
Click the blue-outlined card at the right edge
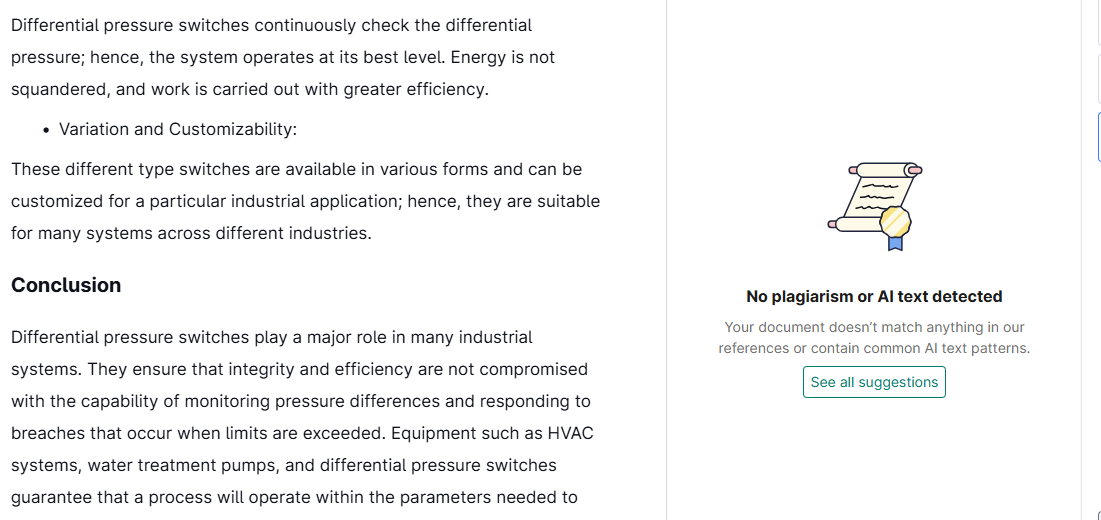(1099, 137)
